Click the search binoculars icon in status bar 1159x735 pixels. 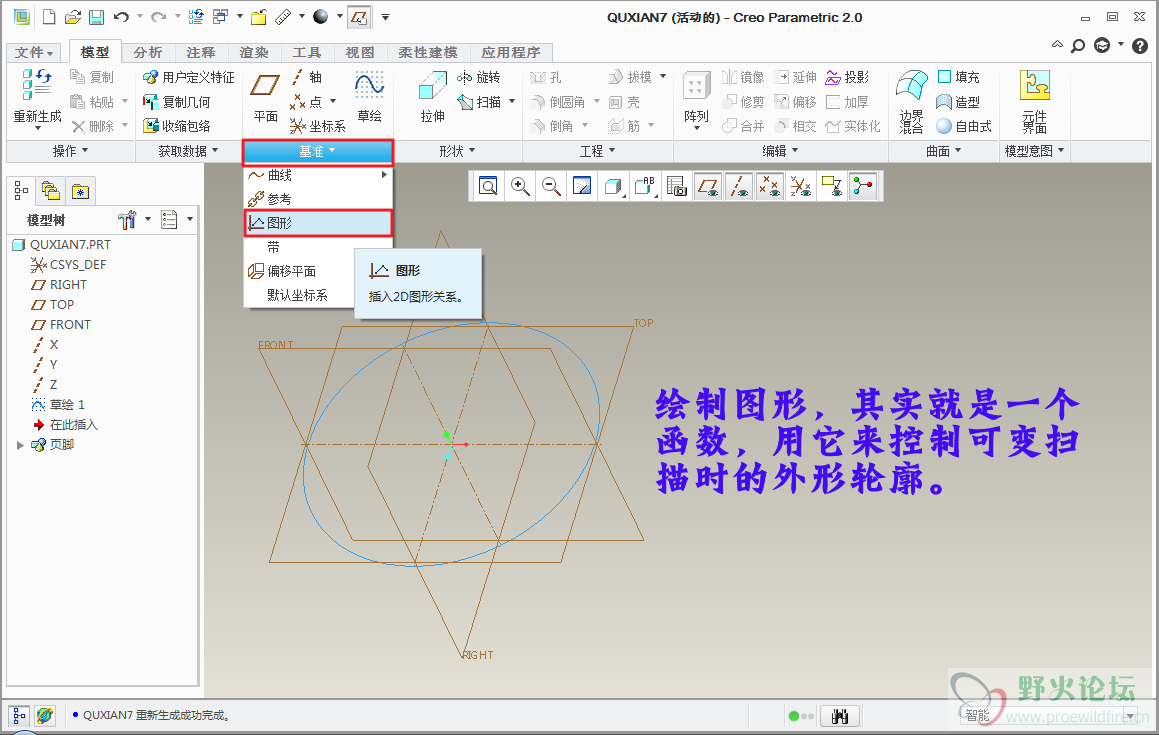[x=840, y=716]
